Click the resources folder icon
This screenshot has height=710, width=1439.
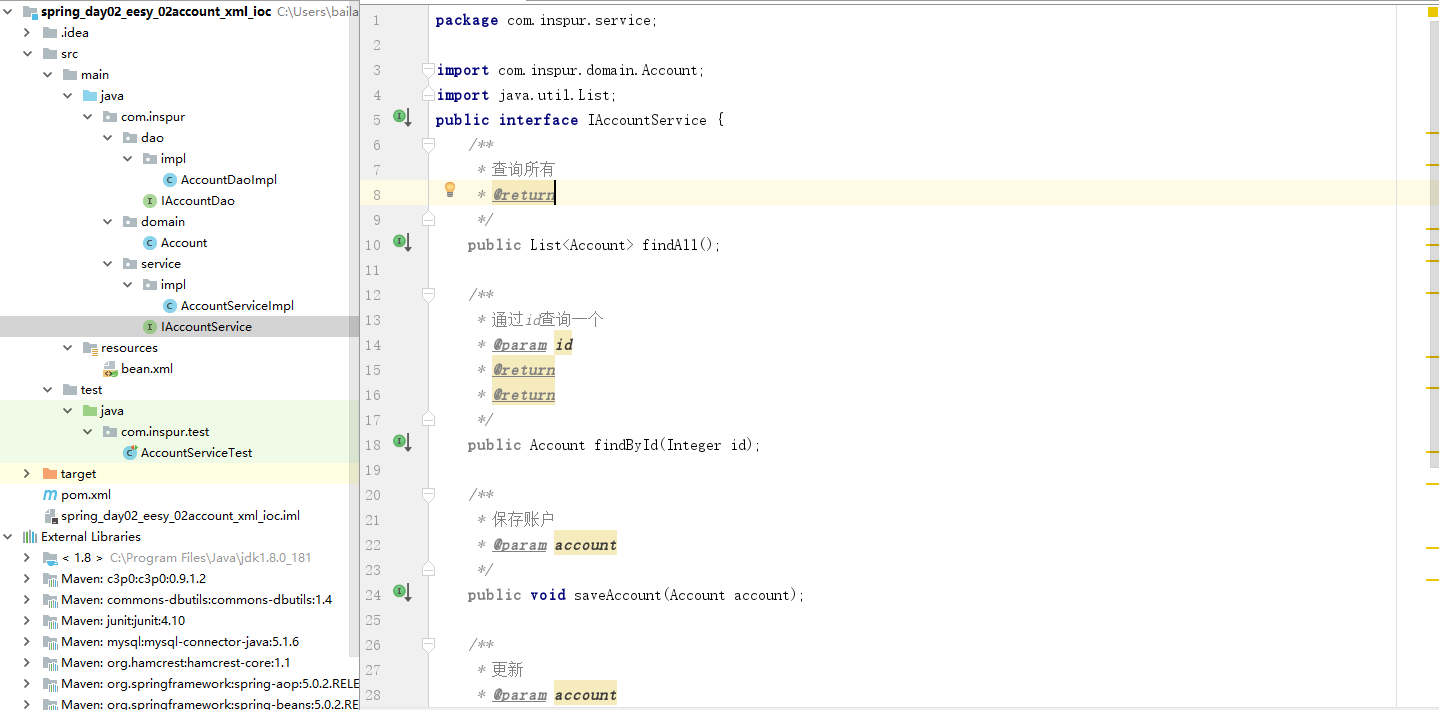[90, 348]
